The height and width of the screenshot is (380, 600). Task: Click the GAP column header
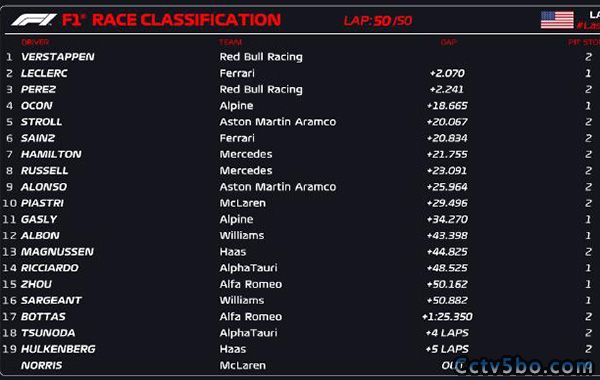[x=448, y=42]
